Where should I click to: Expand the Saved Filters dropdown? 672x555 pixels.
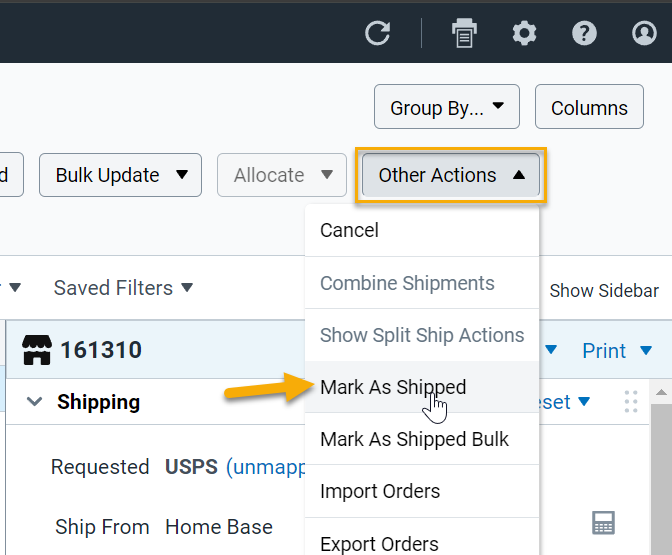123,288
